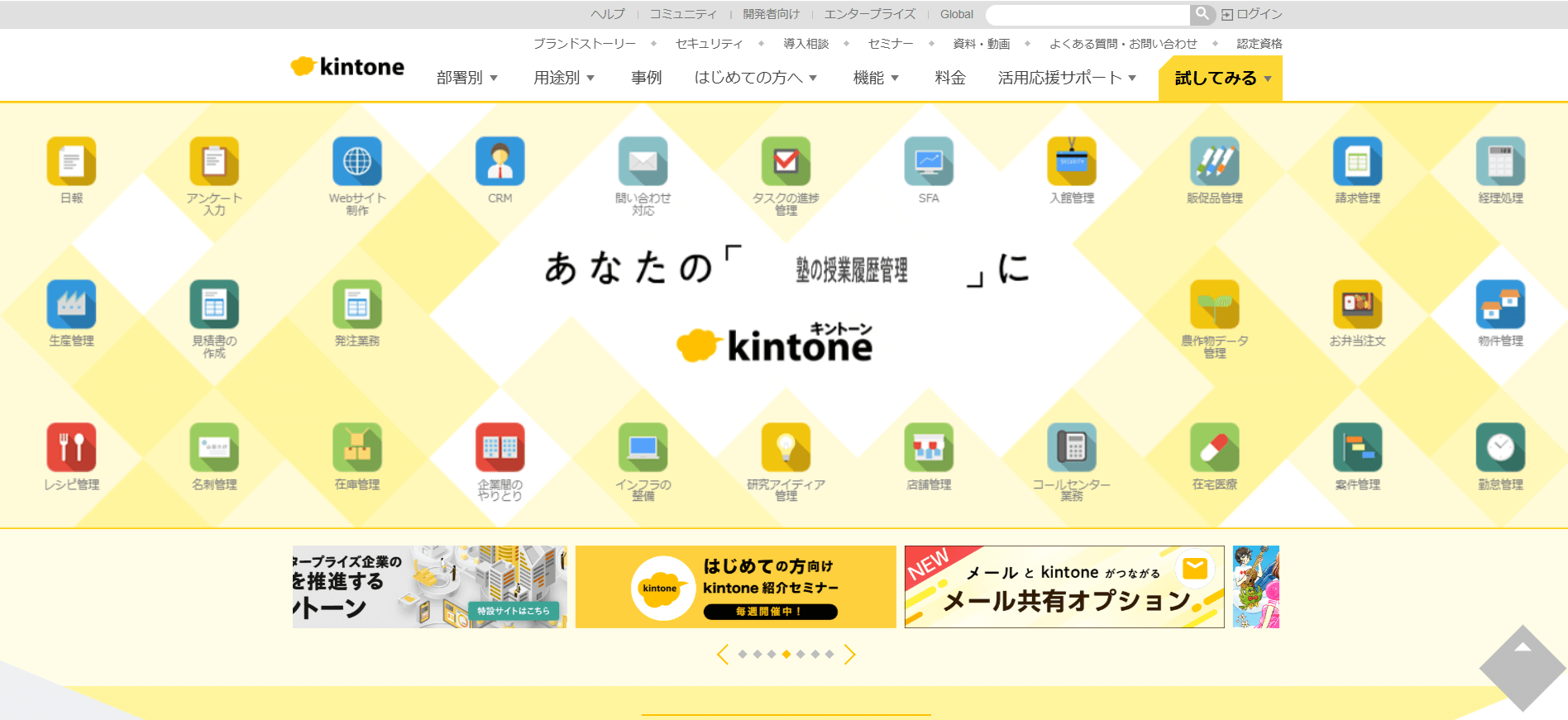Open the 日報 app icon

coord(71,161)
